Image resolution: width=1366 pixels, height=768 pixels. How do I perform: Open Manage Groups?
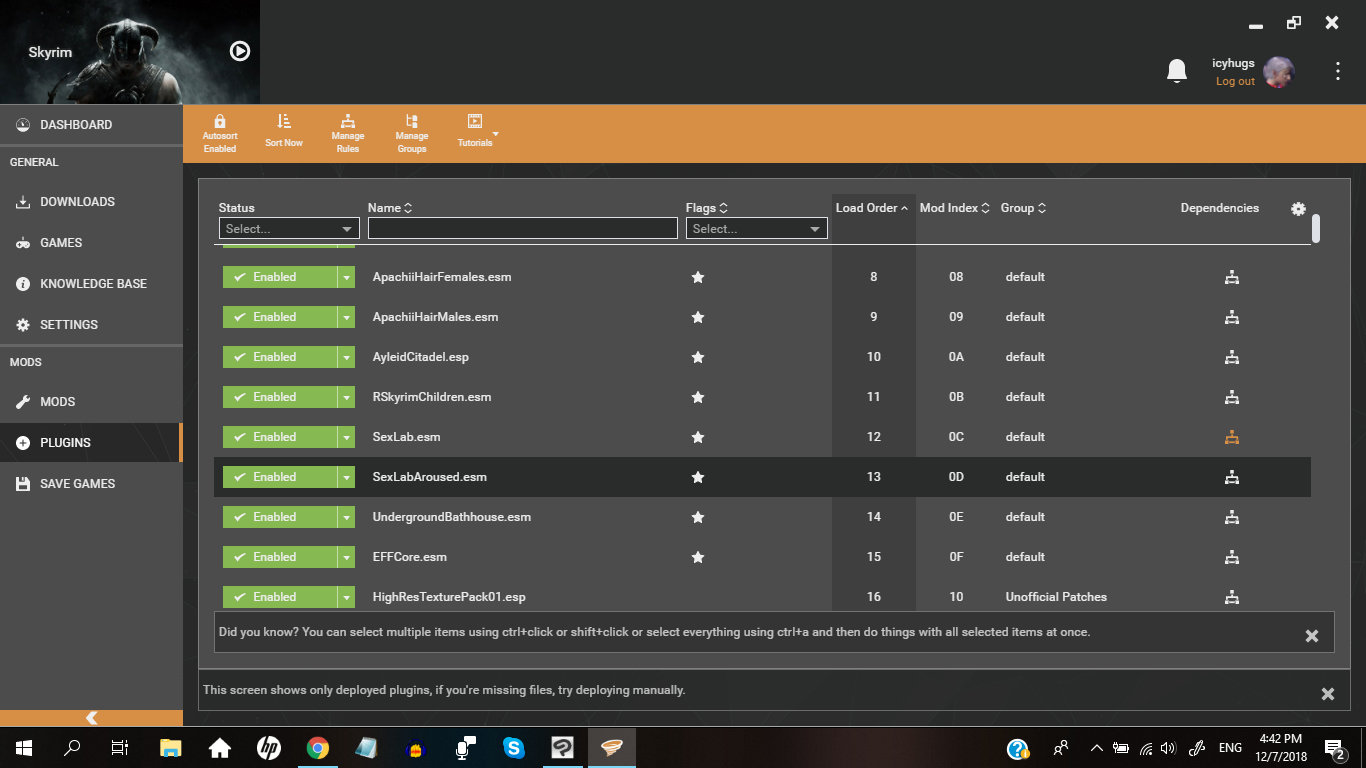coord(412,133)
